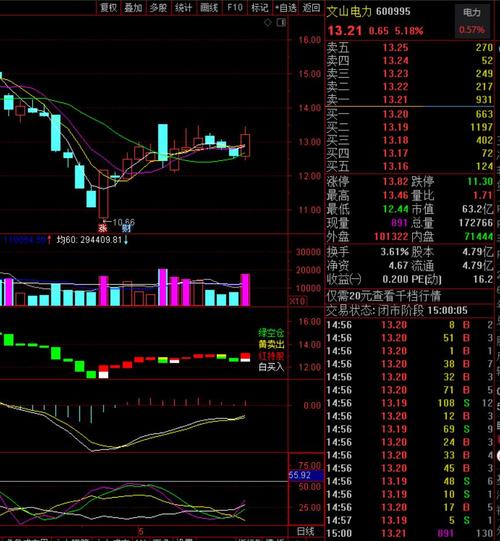Screen dimensions: 500x541
Task: Click the 总量 172766 value
Action: point(476,223)
